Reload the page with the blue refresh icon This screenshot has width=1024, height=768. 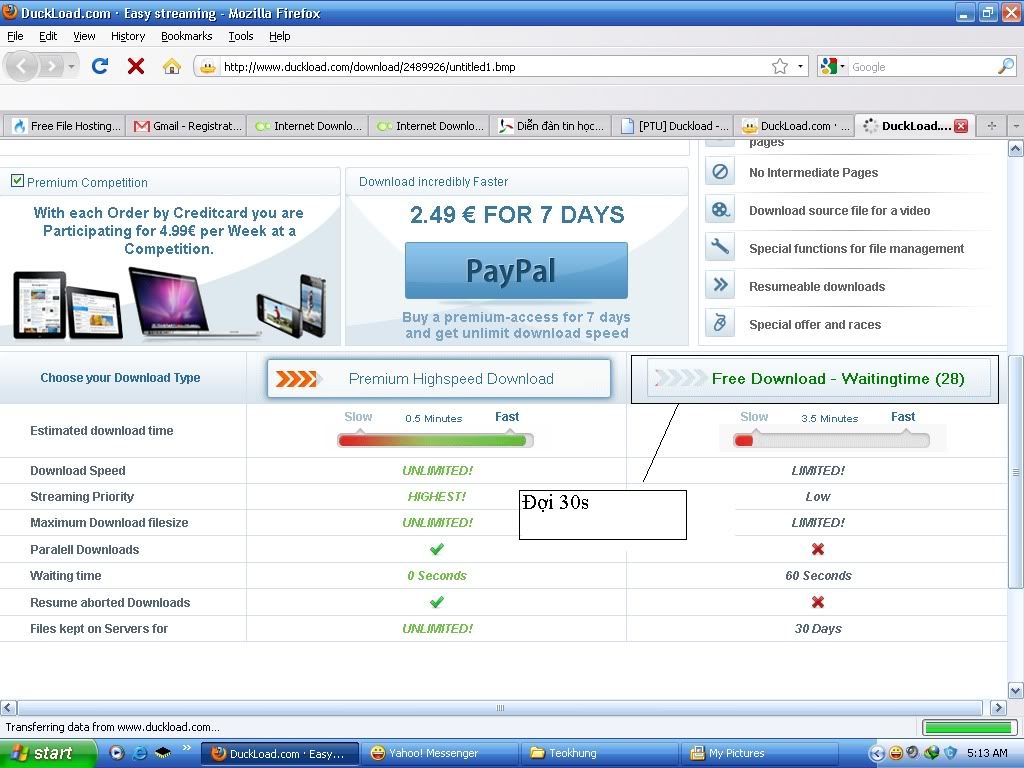100,66
